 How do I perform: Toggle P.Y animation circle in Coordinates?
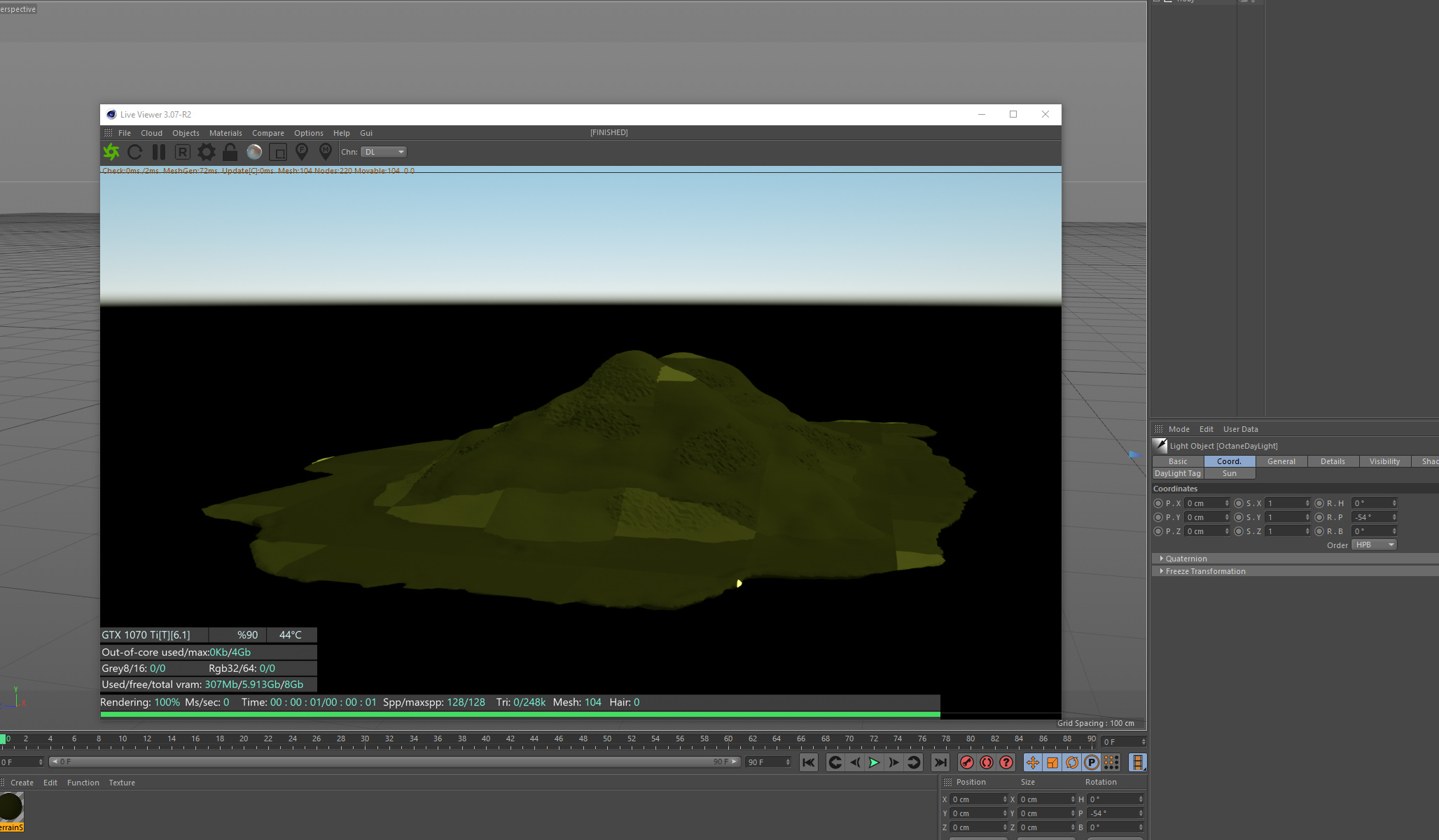point(1158,517)
